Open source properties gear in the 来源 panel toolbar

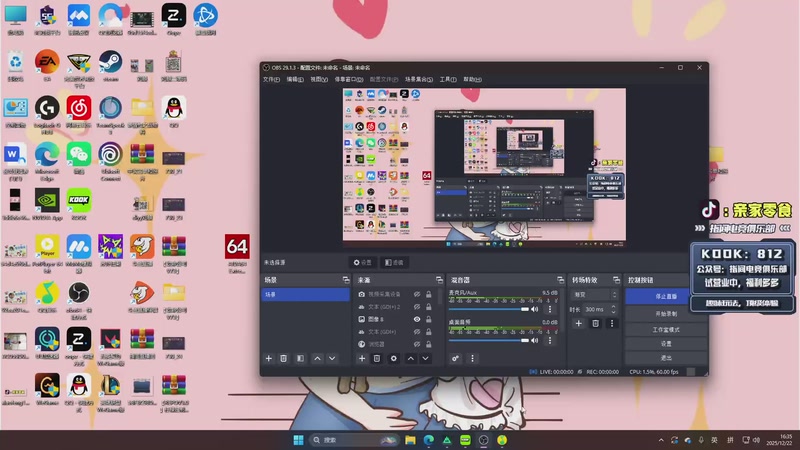(x=393, y=359)
